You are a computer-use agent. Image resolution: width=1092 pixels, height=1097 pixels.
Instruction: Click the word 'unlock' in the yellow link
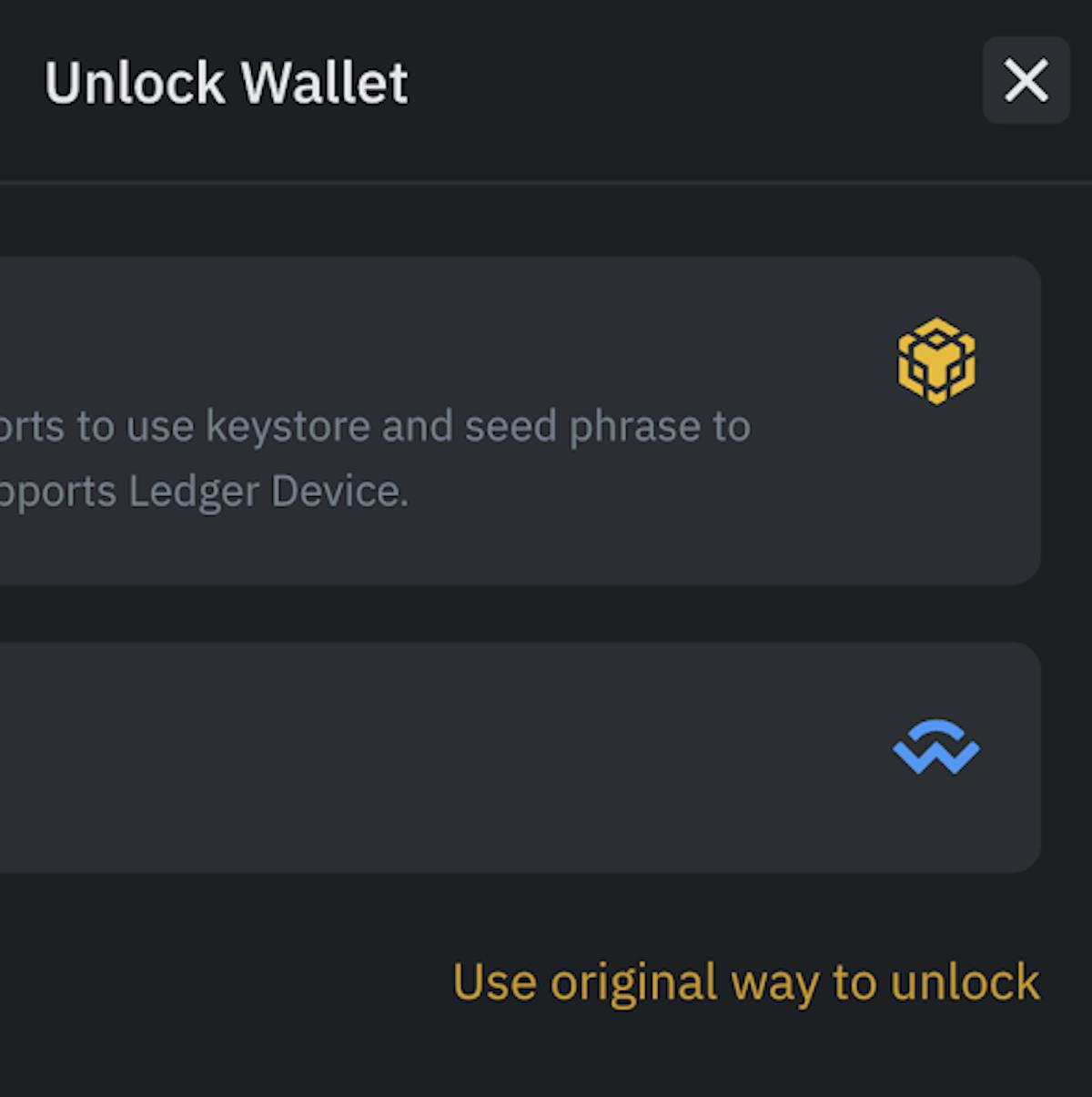[x=965, y=982]
